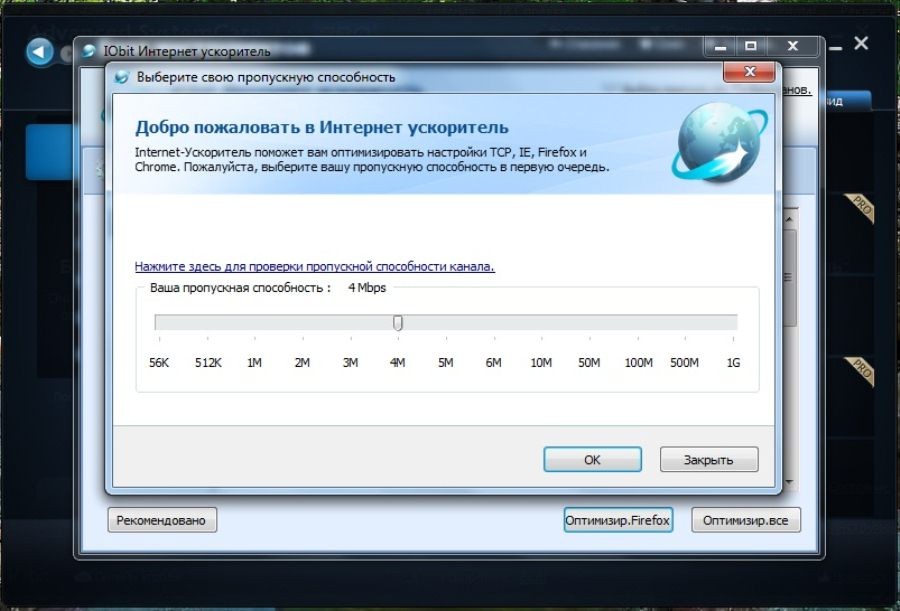Select the 500M label on the bandwidth scale

coord(685,363)
